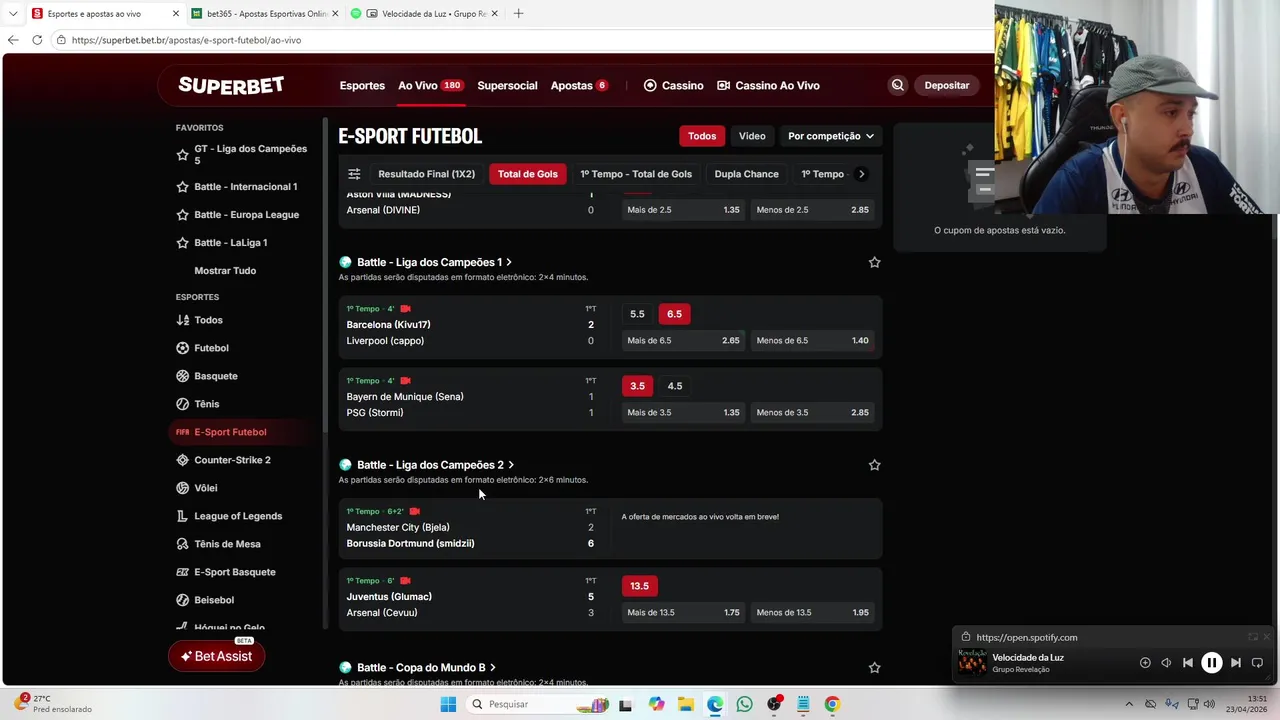Screen dimensions: 1280x720
Task: Select Todos sports in sidebar
Action: tap(208, 320)
